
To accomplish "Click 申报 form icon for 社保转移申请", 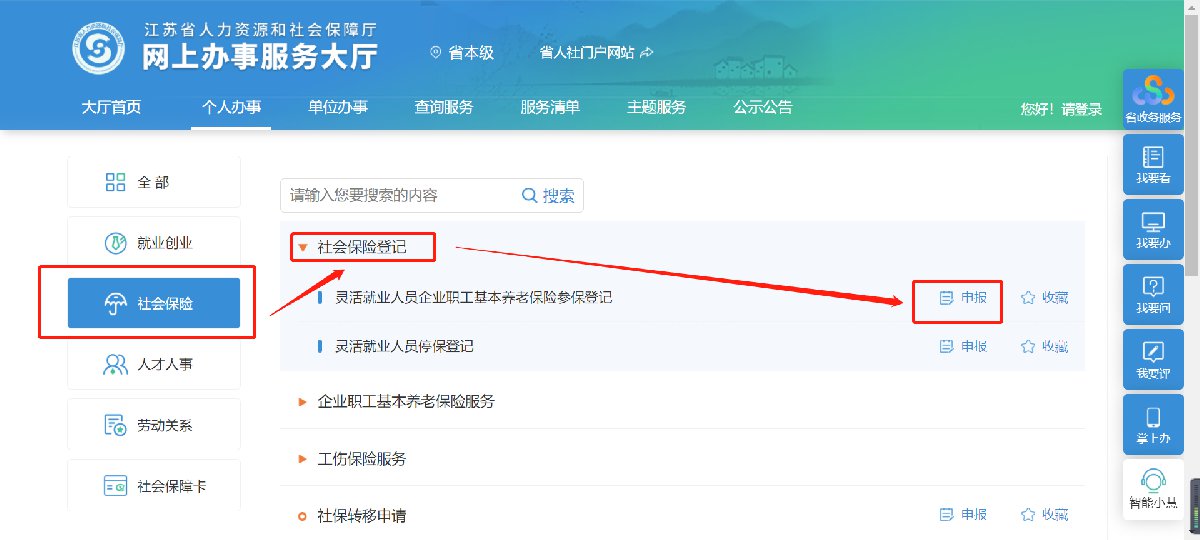I will 947,515.
